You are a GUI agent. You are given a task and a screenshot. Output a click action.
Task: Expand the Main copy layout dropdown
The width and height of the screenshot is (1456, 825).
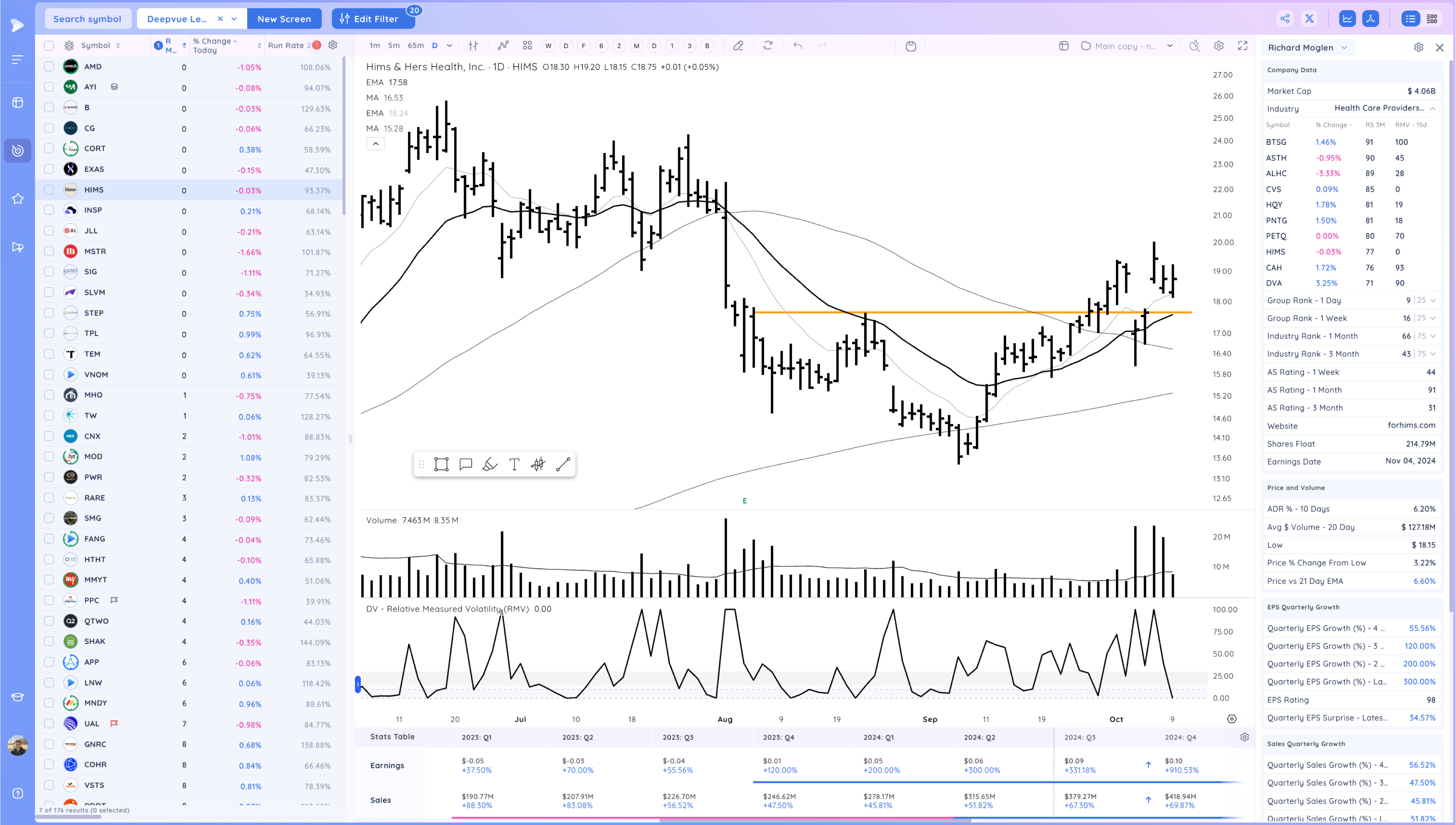click(x=1170, y=46)
